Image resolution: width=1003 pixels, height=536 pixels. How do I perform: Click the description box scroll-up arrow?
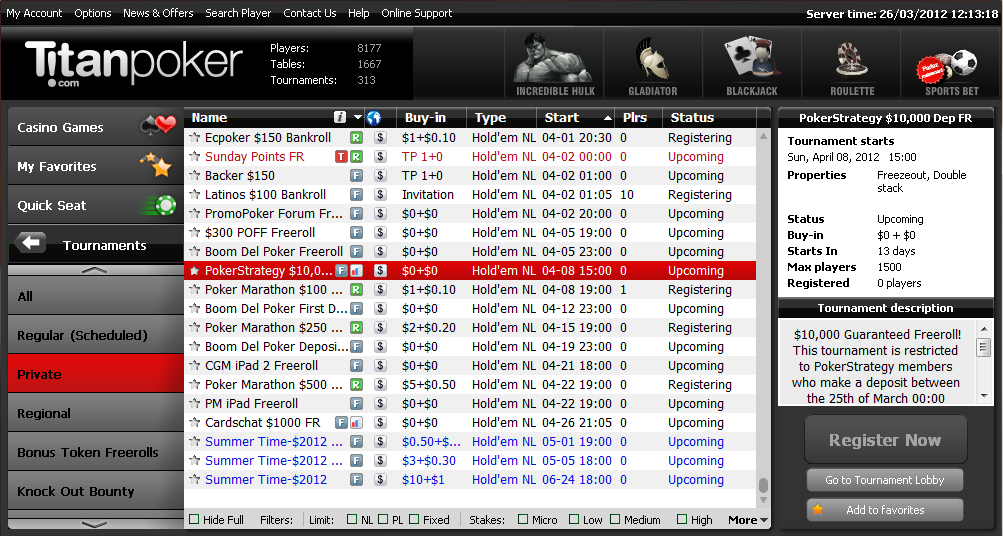984,328
